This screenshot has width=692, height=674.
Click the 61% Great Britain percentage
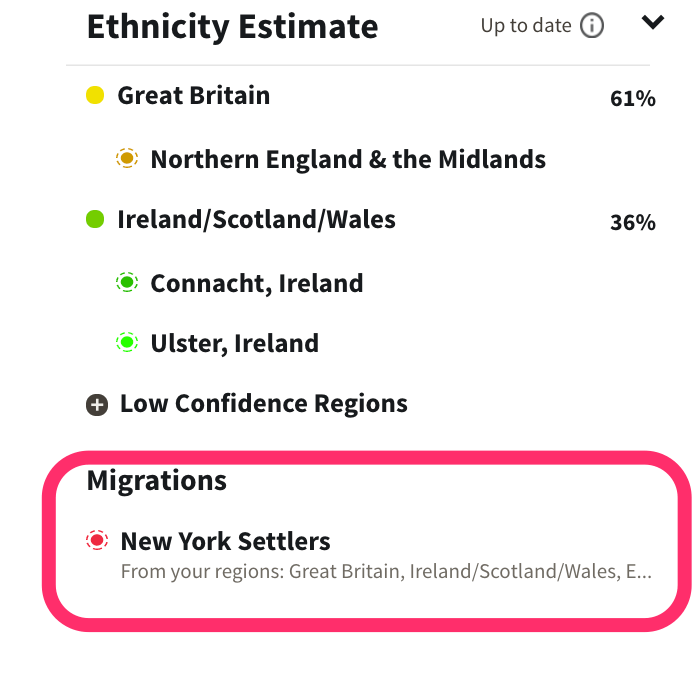click(632, 98)
